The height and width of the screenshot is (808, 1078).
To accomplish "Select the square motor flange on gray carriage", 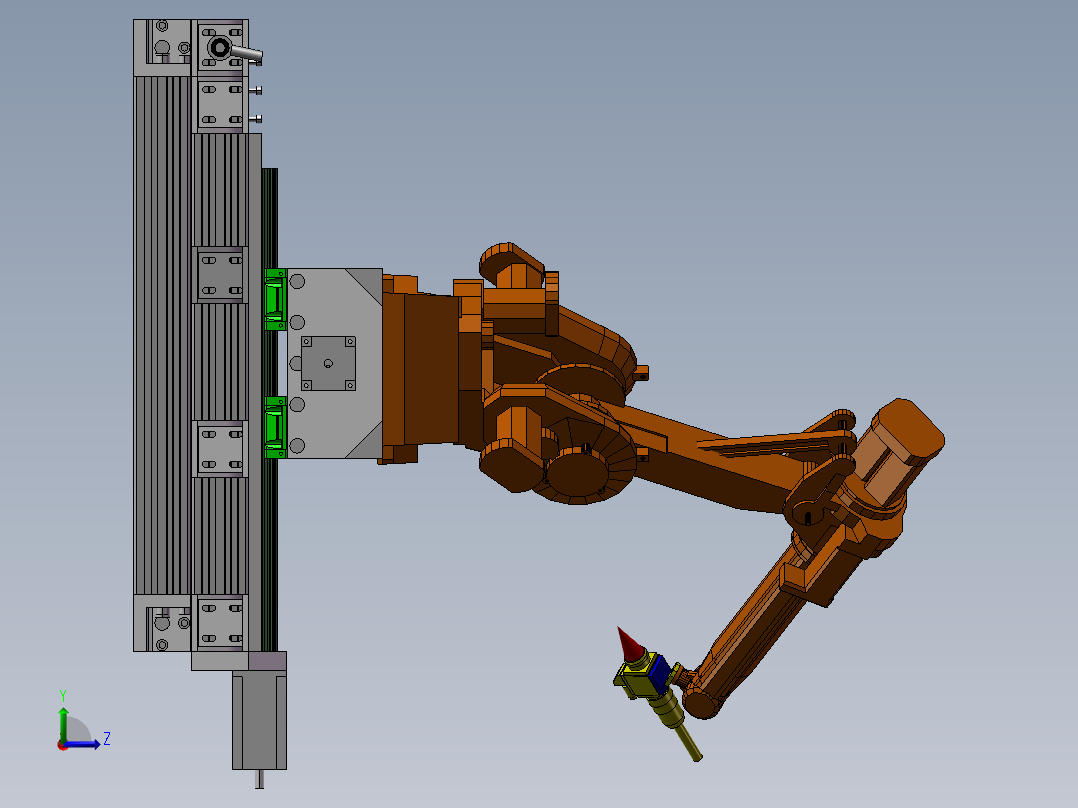I will coord(328,364).
